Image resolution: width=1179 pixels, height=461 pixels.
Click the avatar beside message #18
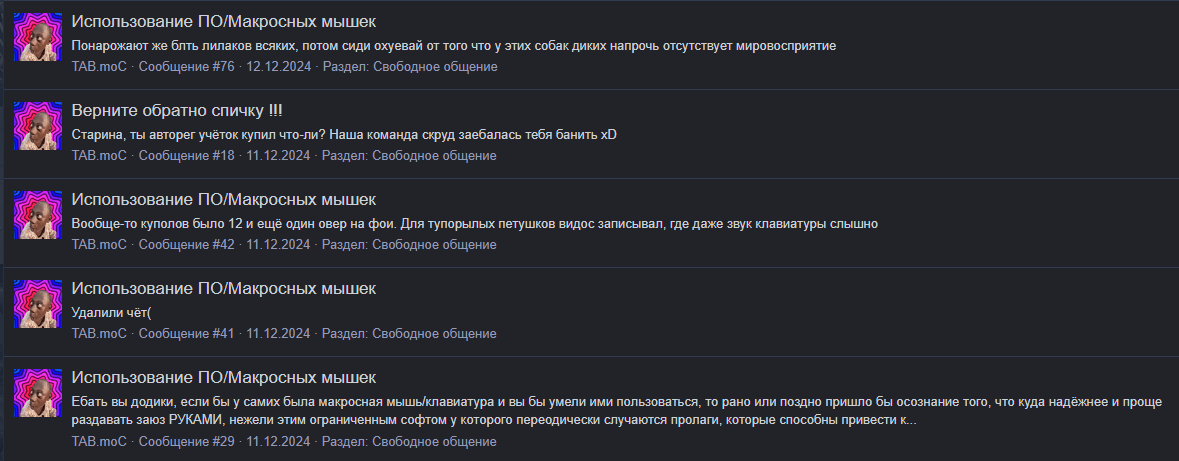tap(38, 127)
